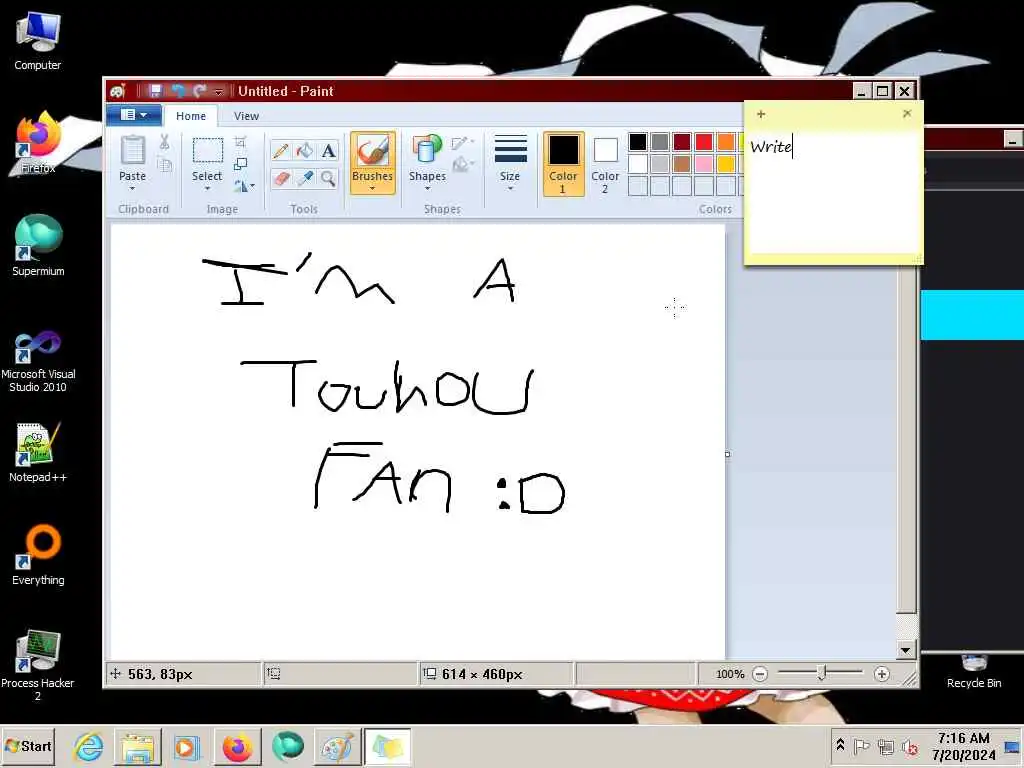Pick the black color swatch

pyautogui.click(x=638, y=141)
